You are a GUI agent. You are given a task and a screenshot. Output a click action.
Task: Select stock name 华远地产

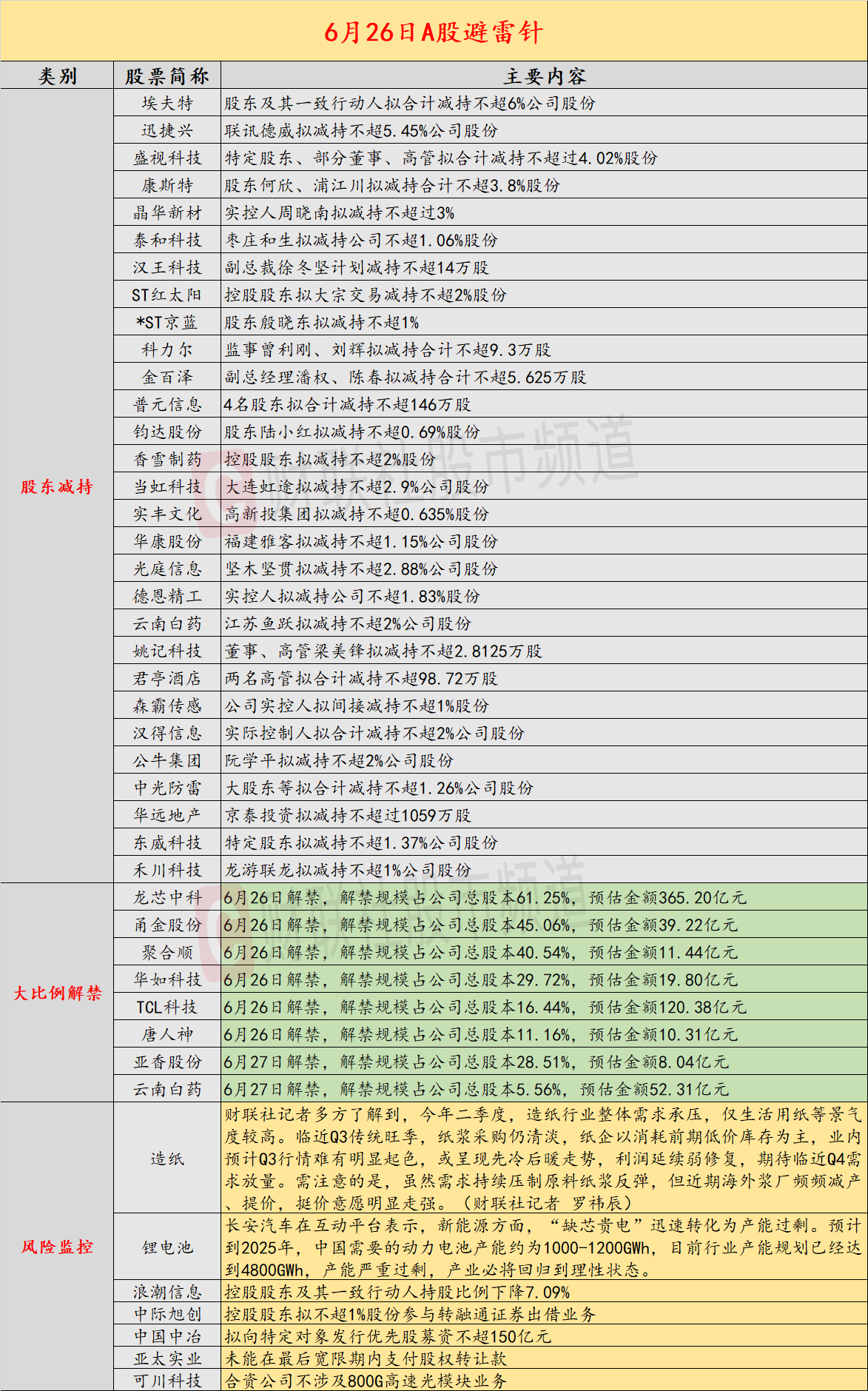click(167, 815)
